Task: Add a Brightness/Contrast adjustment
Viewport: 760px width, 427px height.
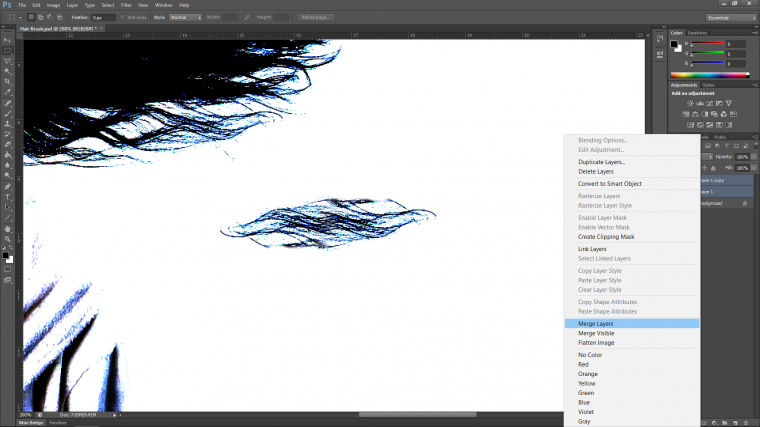Action: 690,103
